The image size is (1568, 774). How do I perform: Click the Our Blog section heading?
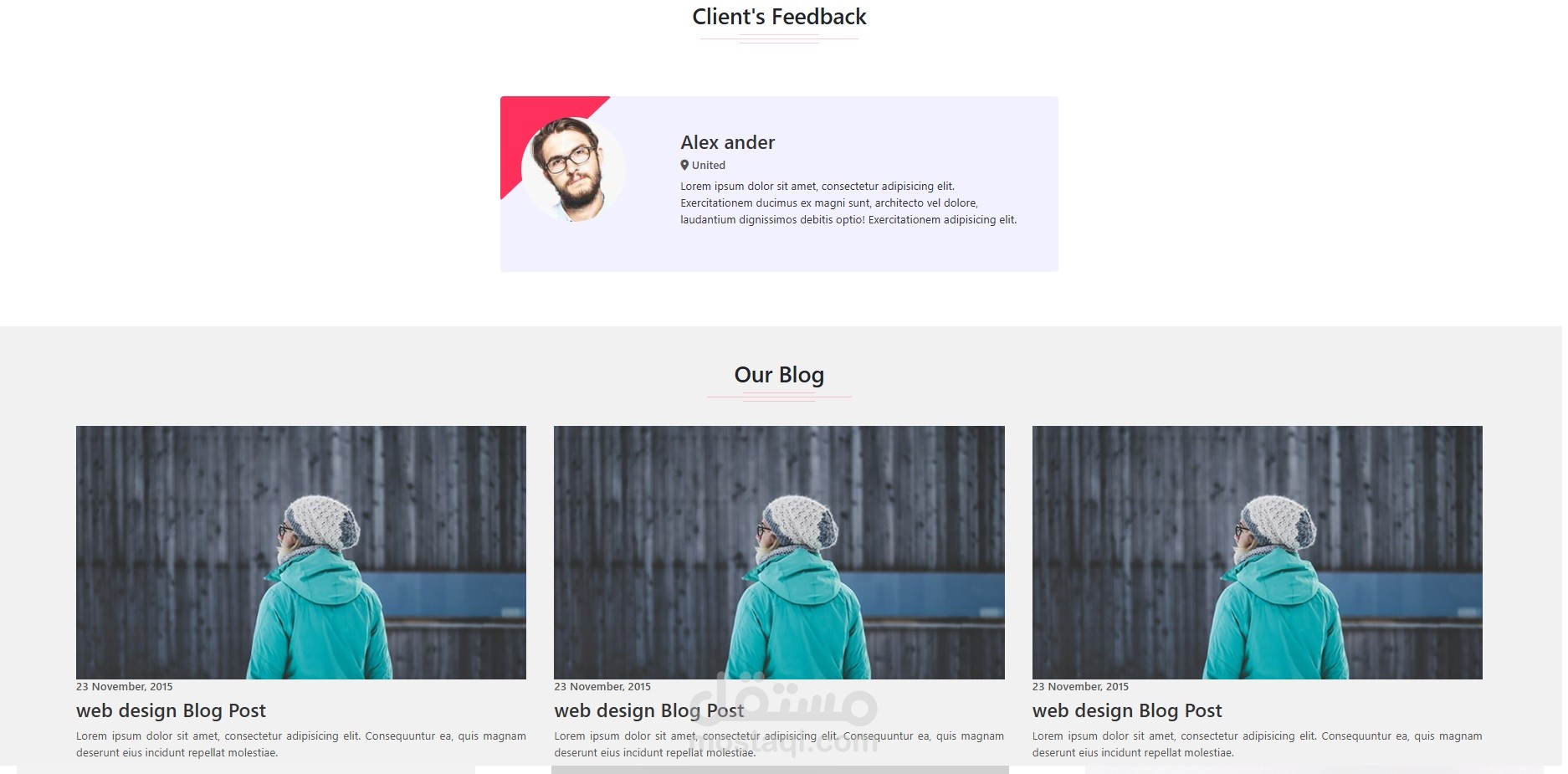pyautogui.click(x=779, y=375)
